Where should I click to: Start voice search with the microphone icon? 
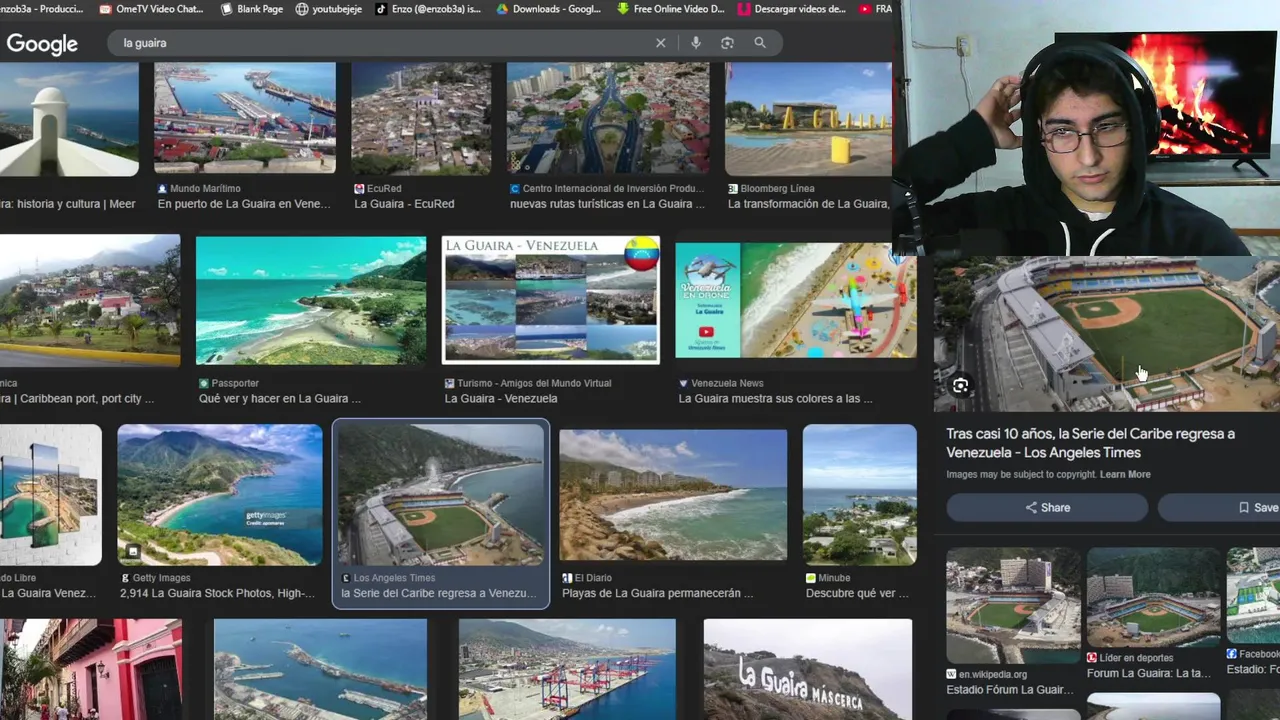tap(696, 43)
